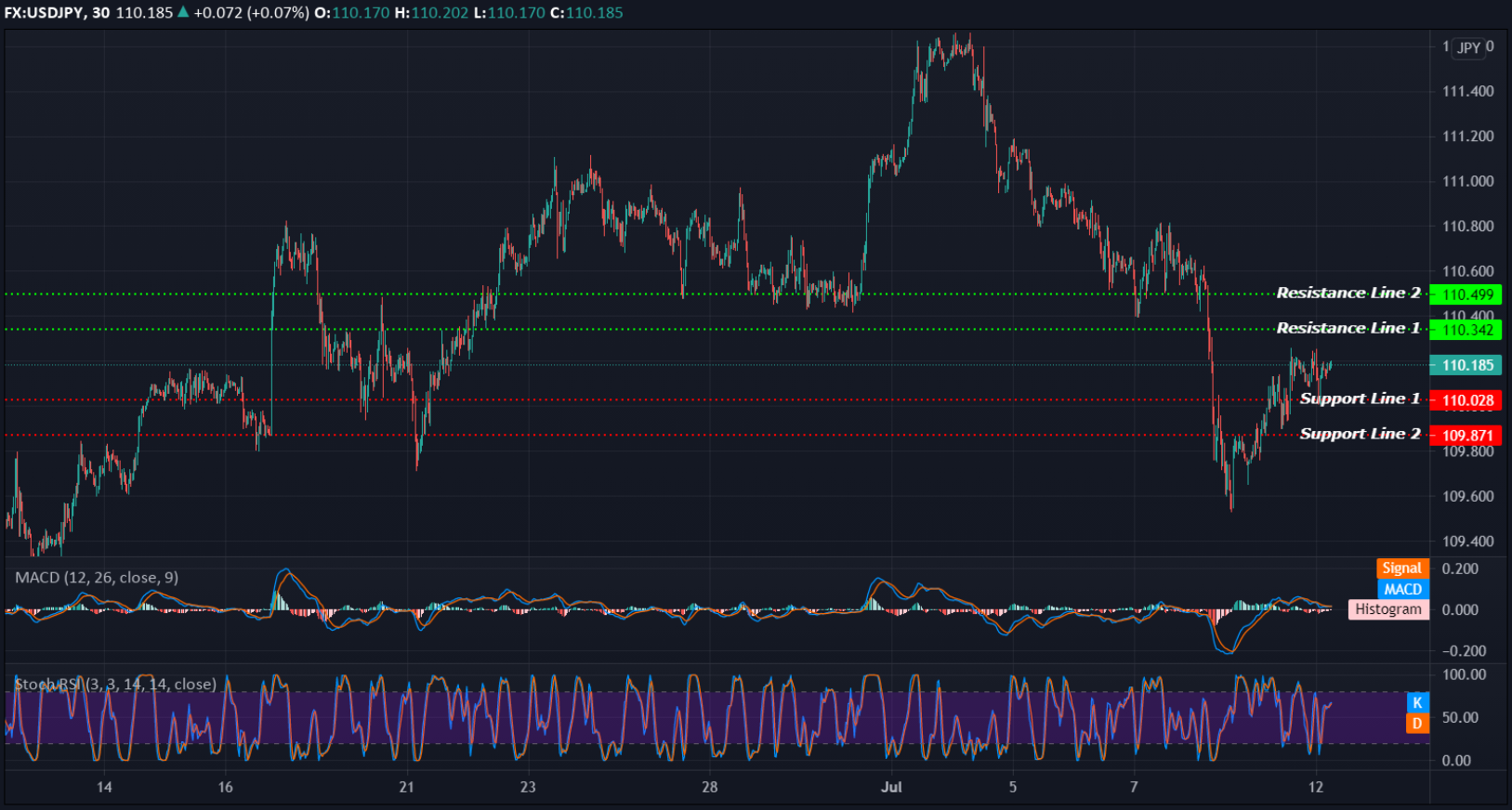The height and width of the screenshot is (810, 1512).
Task: Click the 23 date on time axis
Action: click(x=528, y=787)
